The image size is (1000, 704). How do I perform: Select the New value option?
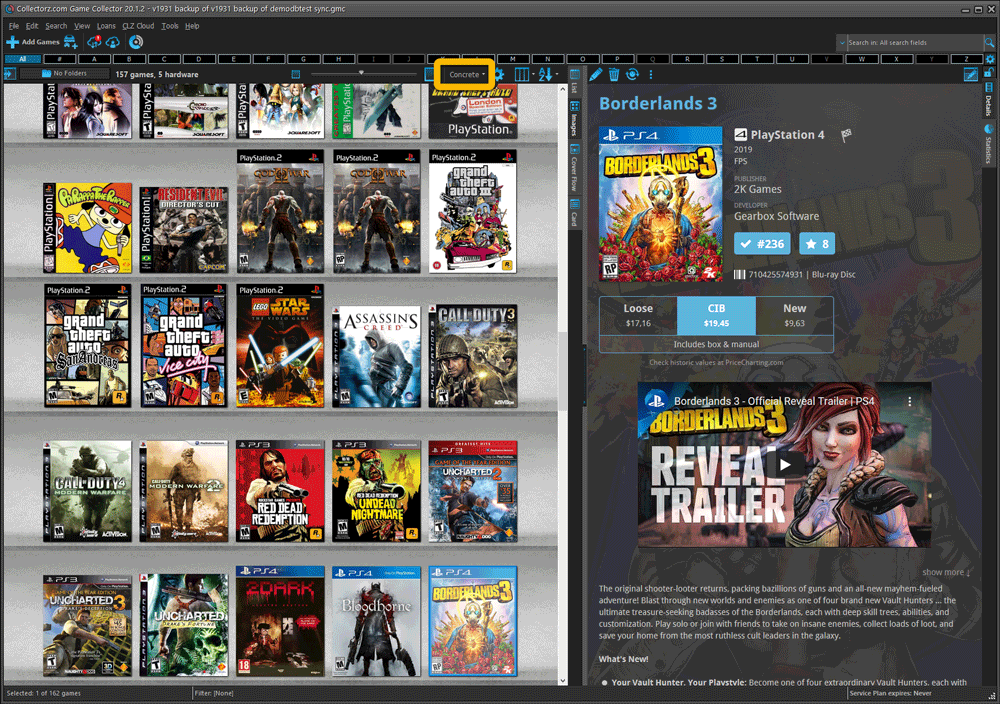coord(794,315)
